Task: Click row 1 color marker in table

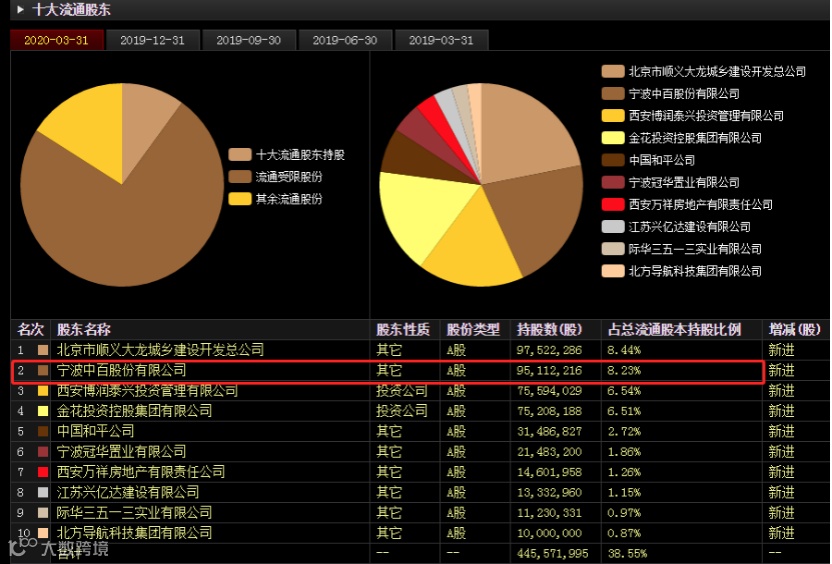Action: pyautogui.click(x=43, y=350)
